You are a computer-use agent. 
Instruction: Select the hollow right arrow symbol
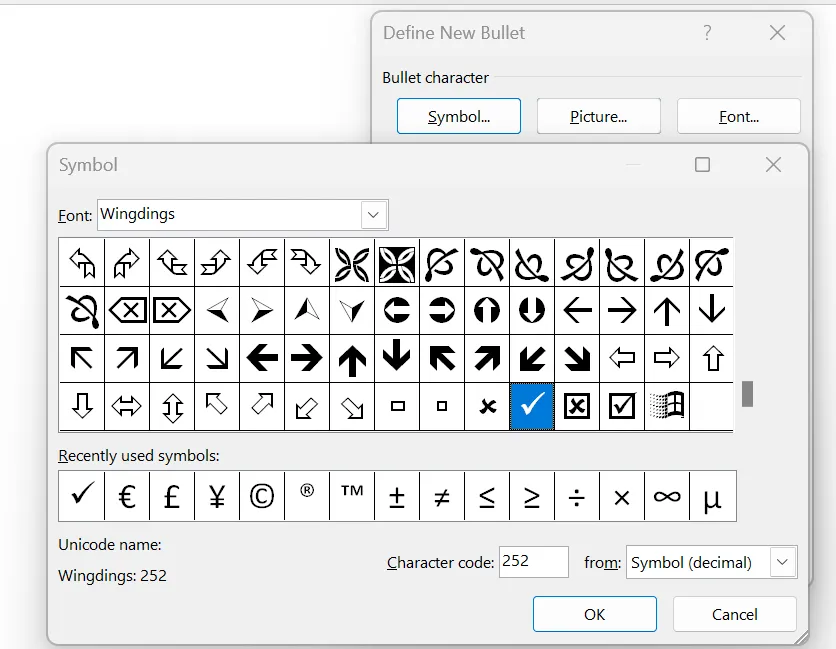coord(667,358)
